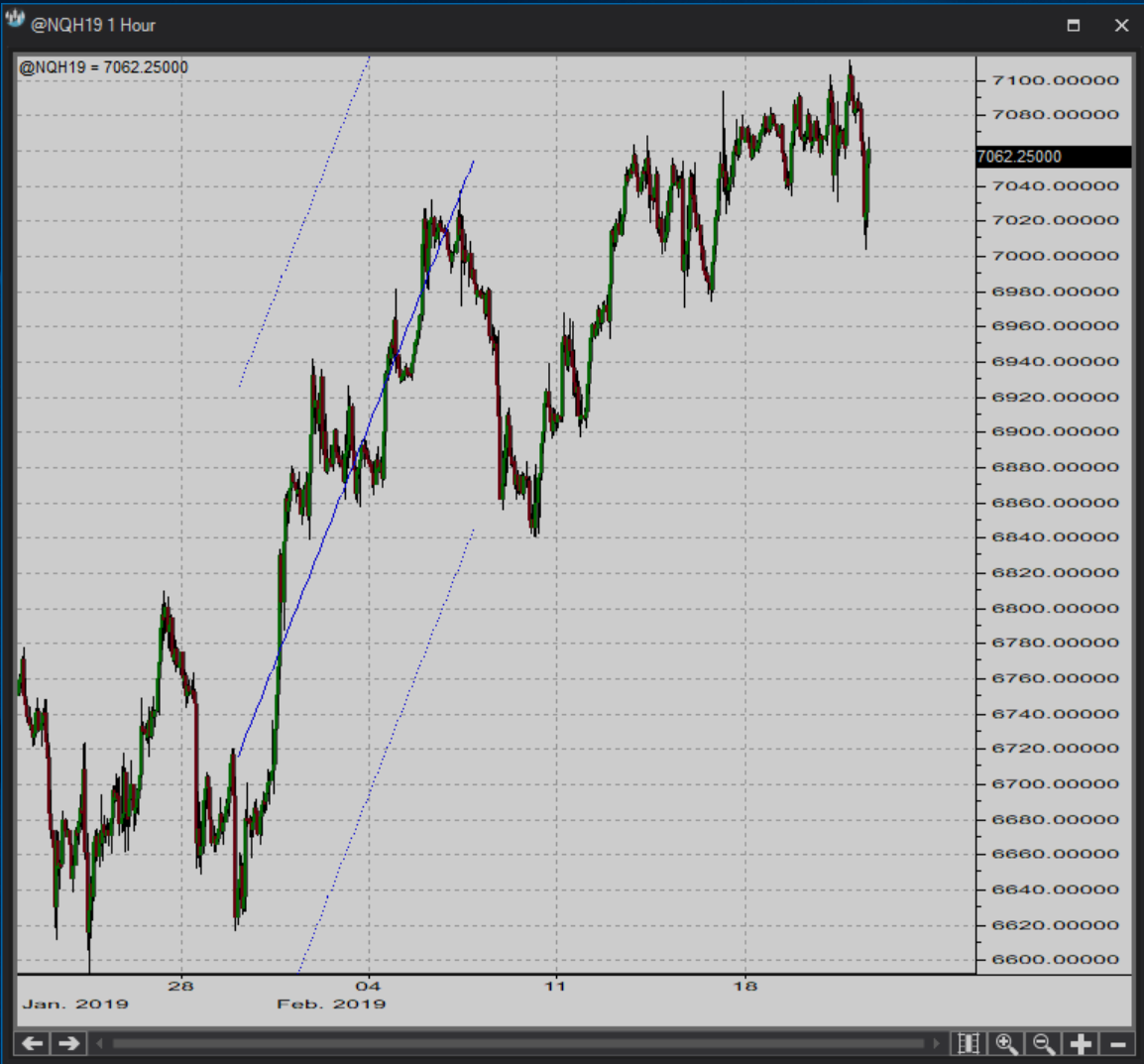Click the 11 date marker on time axis
The width and height of the screenshot is (1144, 1064).
(x=556, y=986)
